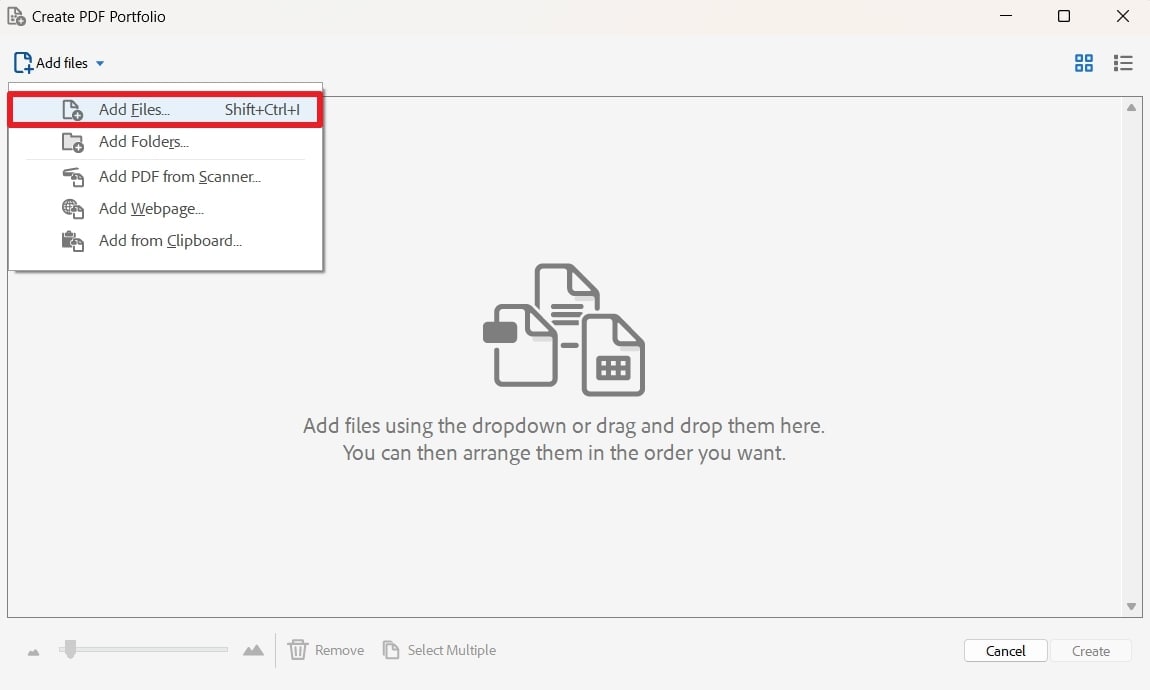Choose Add Folders menu entry
1150x690 pixels.
166,142
